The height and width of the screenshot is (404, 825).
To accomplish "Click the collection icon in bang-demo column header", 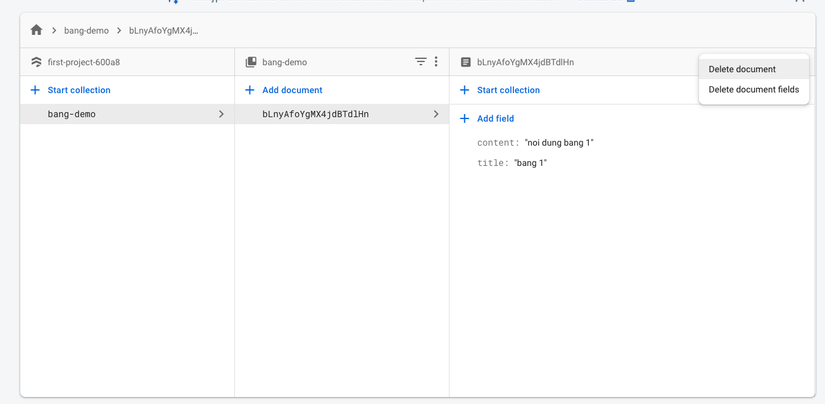I will coord(251,62).
